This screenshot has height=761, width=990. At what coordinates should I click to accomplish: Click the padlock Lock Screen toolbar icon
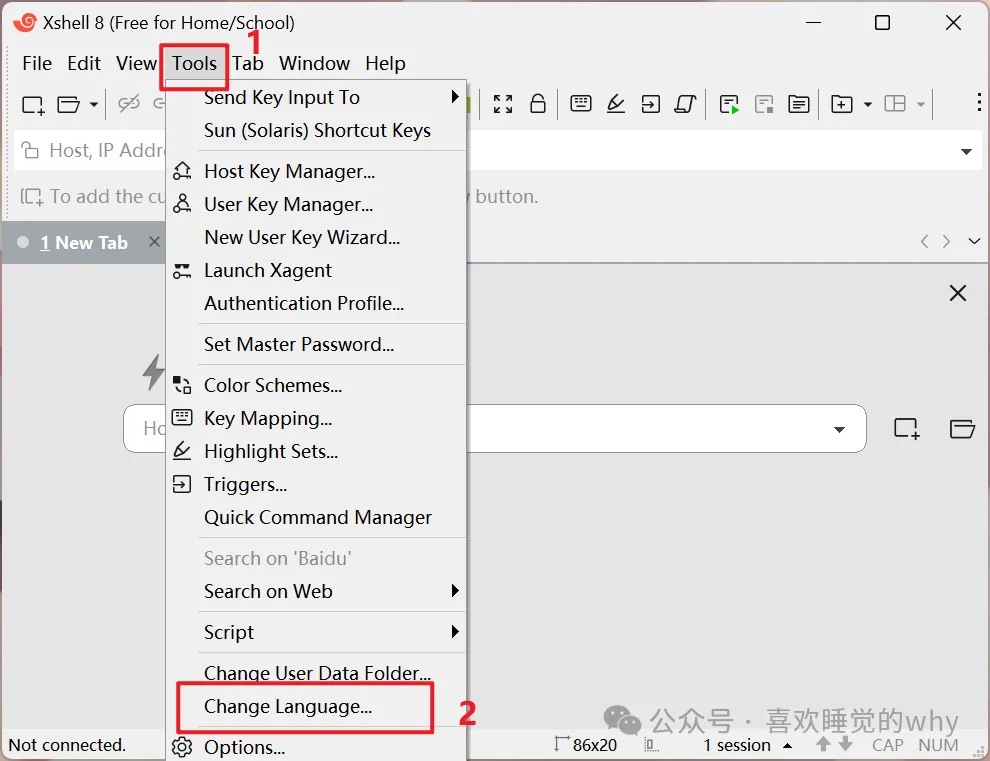(537, 103)
